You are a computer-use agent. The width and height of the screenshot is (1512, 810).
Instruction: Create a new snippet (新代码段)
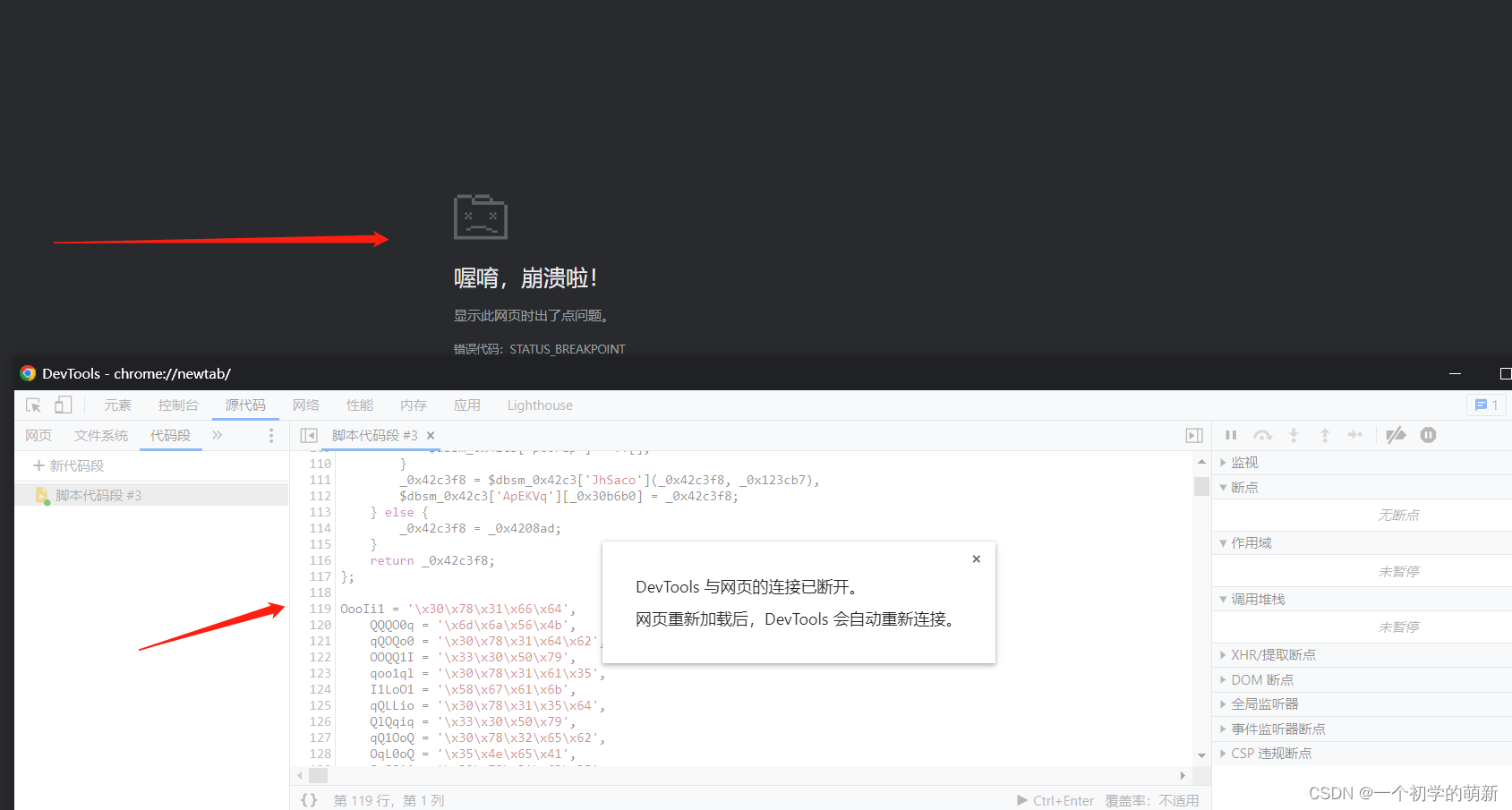[x=69, y=465]
